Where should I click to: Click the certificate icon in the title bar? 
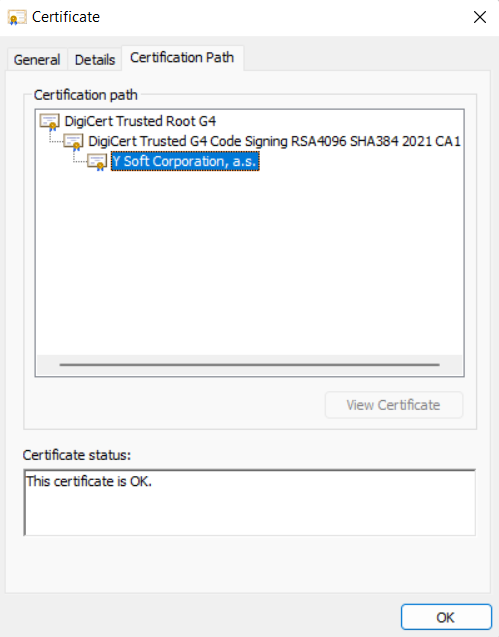tap(17, 17)
